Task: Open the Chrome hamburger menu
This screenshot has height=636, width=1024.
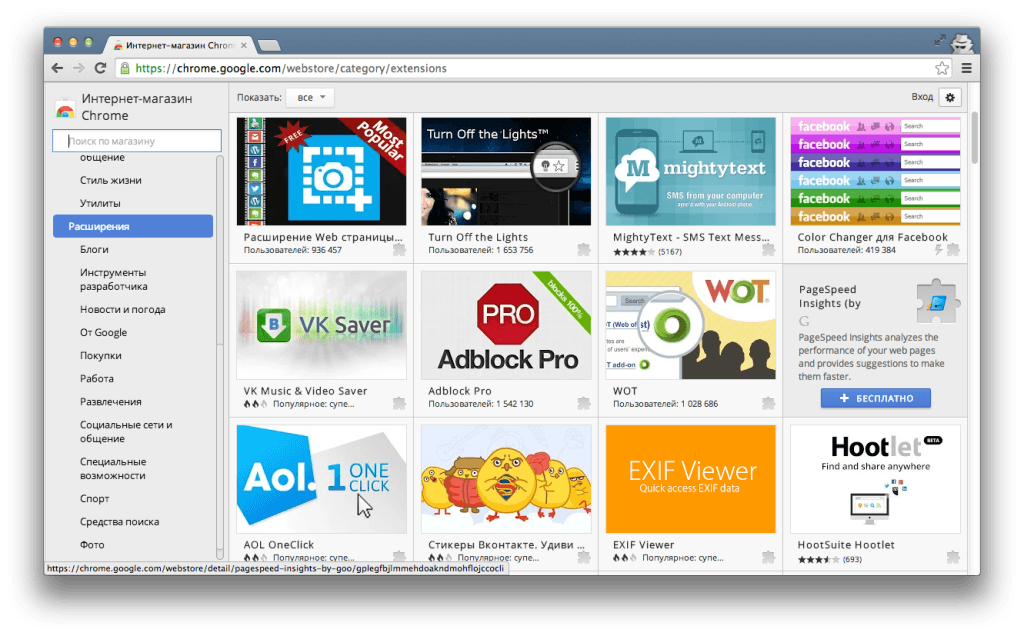Action: click(966, 68)
